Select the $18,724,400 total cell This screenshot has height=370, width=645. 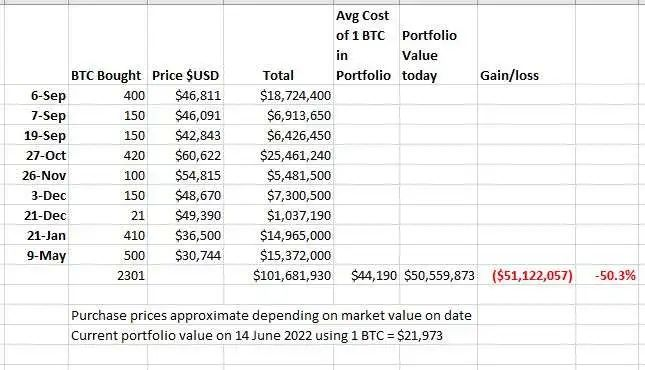click(278, 95)
